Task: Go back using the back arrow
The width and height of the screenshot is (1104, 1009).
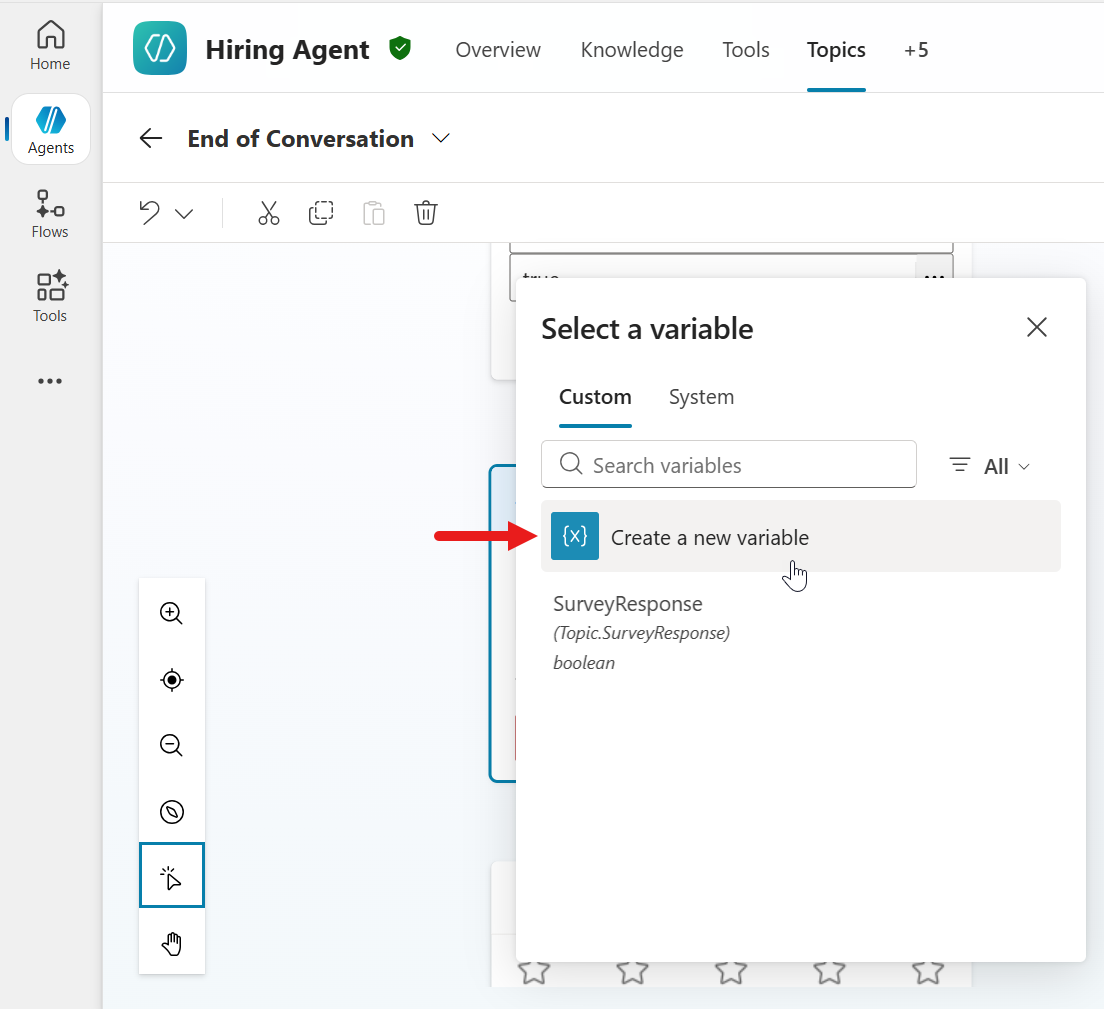Action: coord(150,138)
